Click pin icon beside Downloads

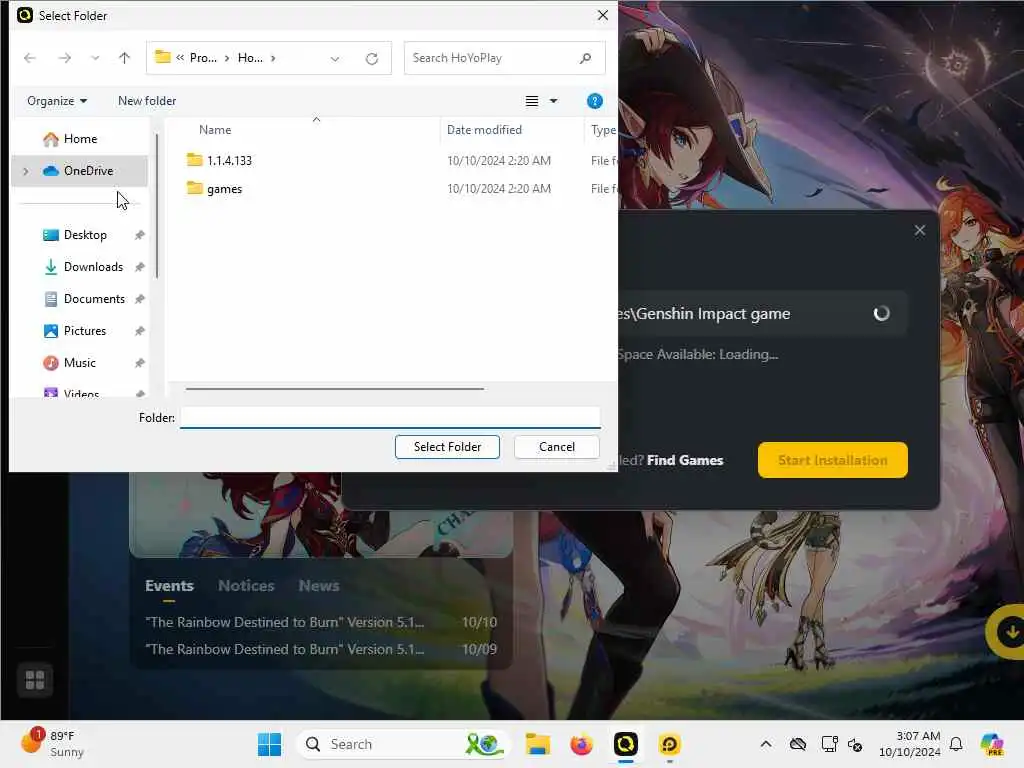click(x=139, y=267)
